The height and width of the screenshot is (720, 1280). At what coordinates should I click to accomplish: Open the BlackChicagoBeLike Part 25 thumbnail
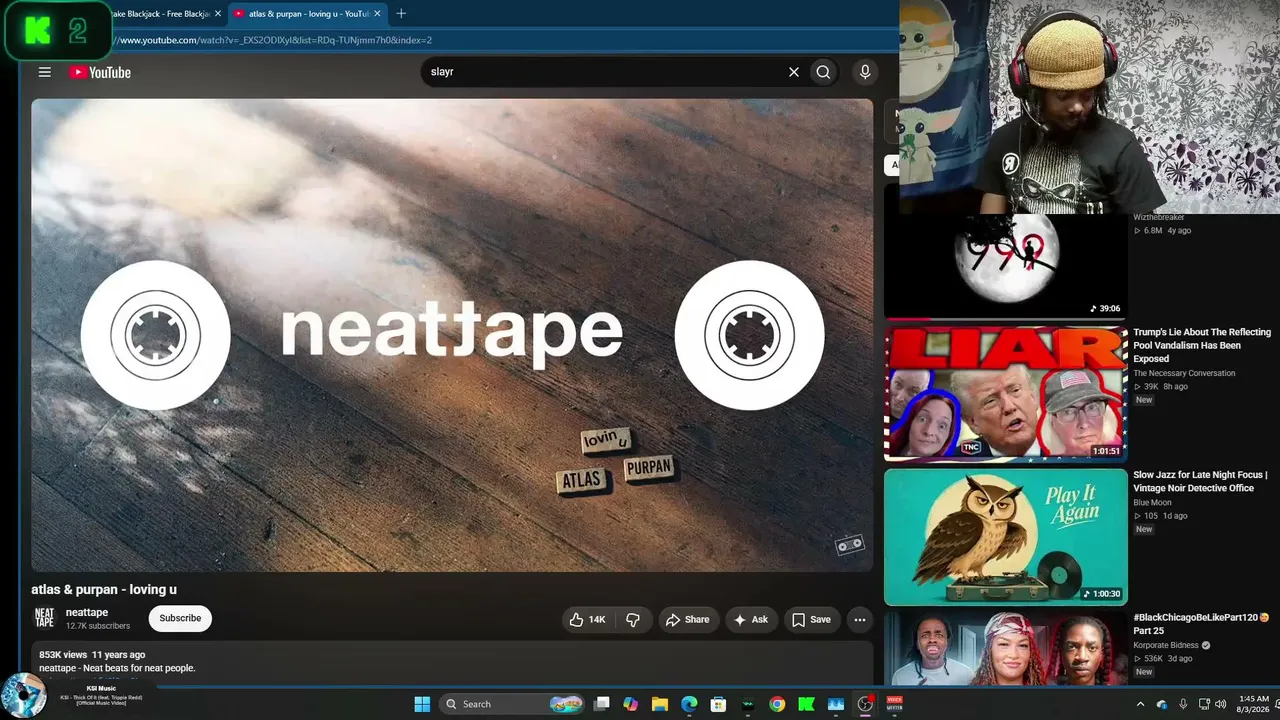click(x=1005, y=648)
